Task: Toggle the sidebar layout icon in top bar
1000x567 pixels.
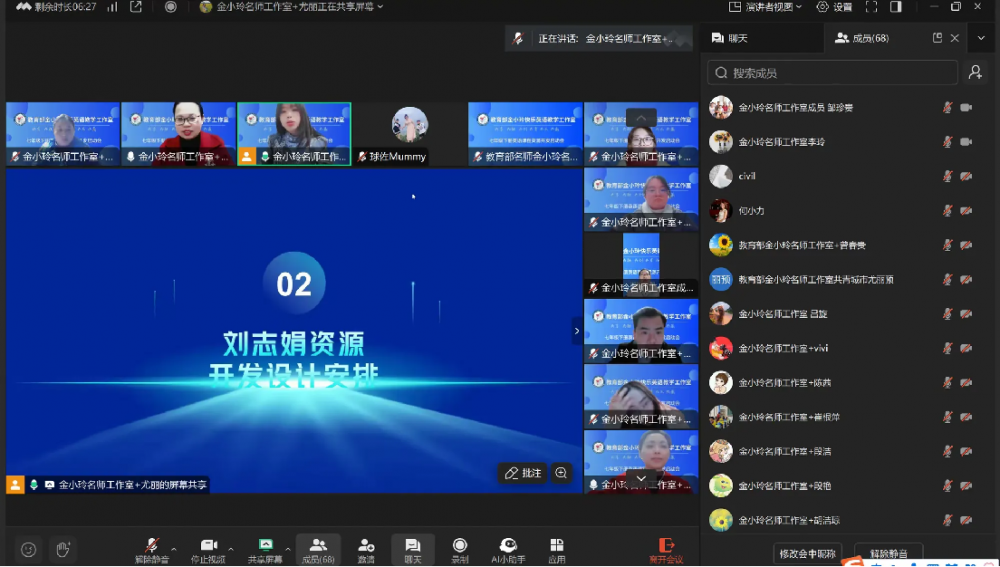Action: click(896, 7)
